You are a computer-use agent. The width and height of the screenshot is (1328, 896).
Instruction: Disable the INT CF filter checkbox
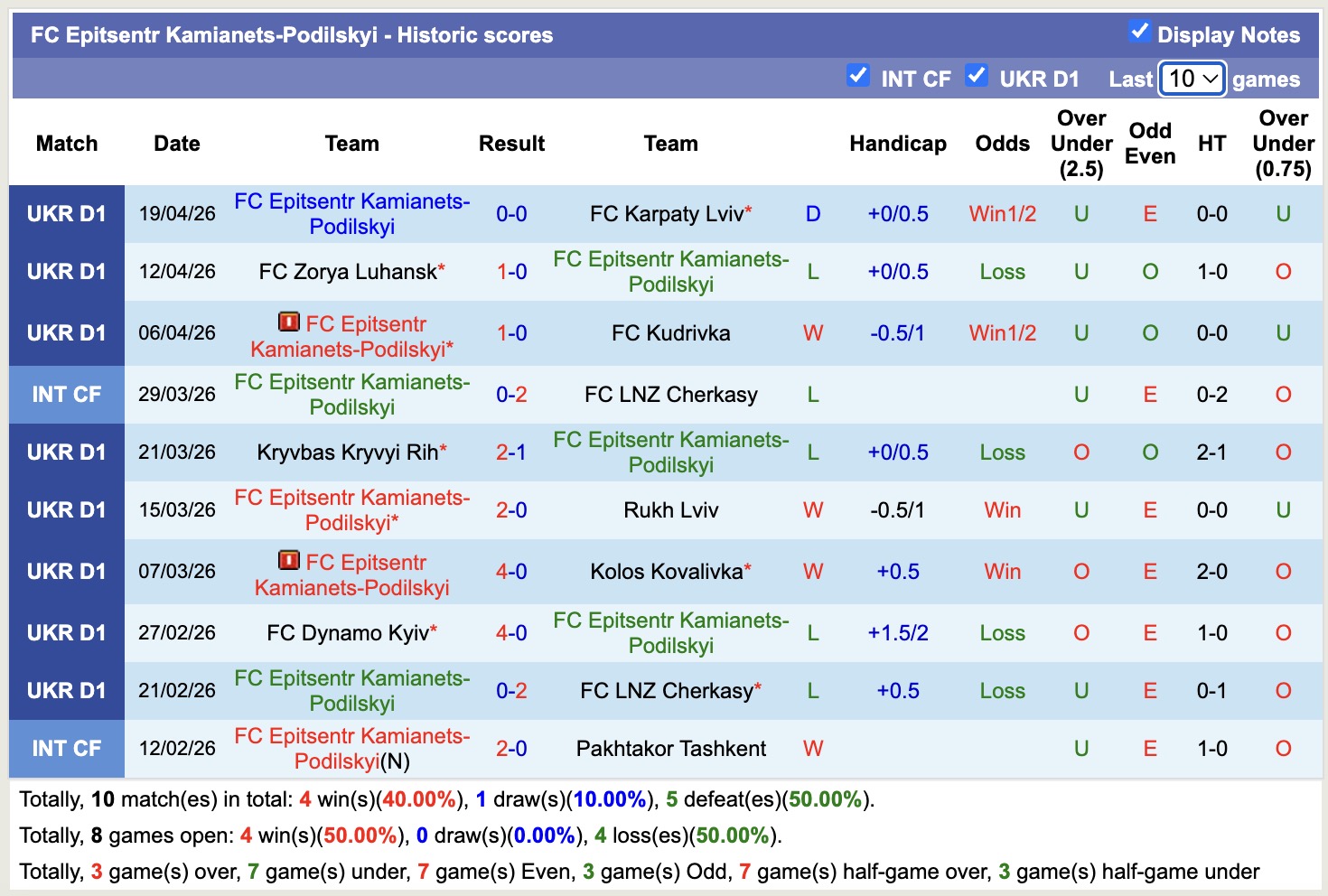tap(857, 77)
